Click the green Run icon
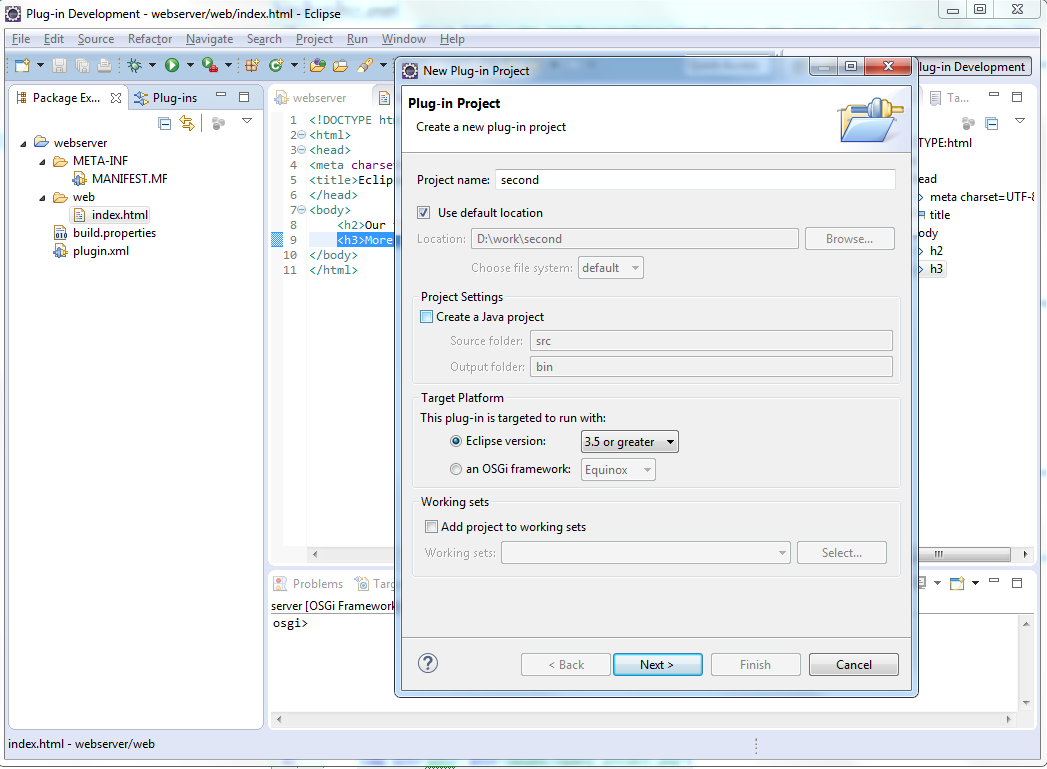The image size is (1047, 769). click(172, 65)
